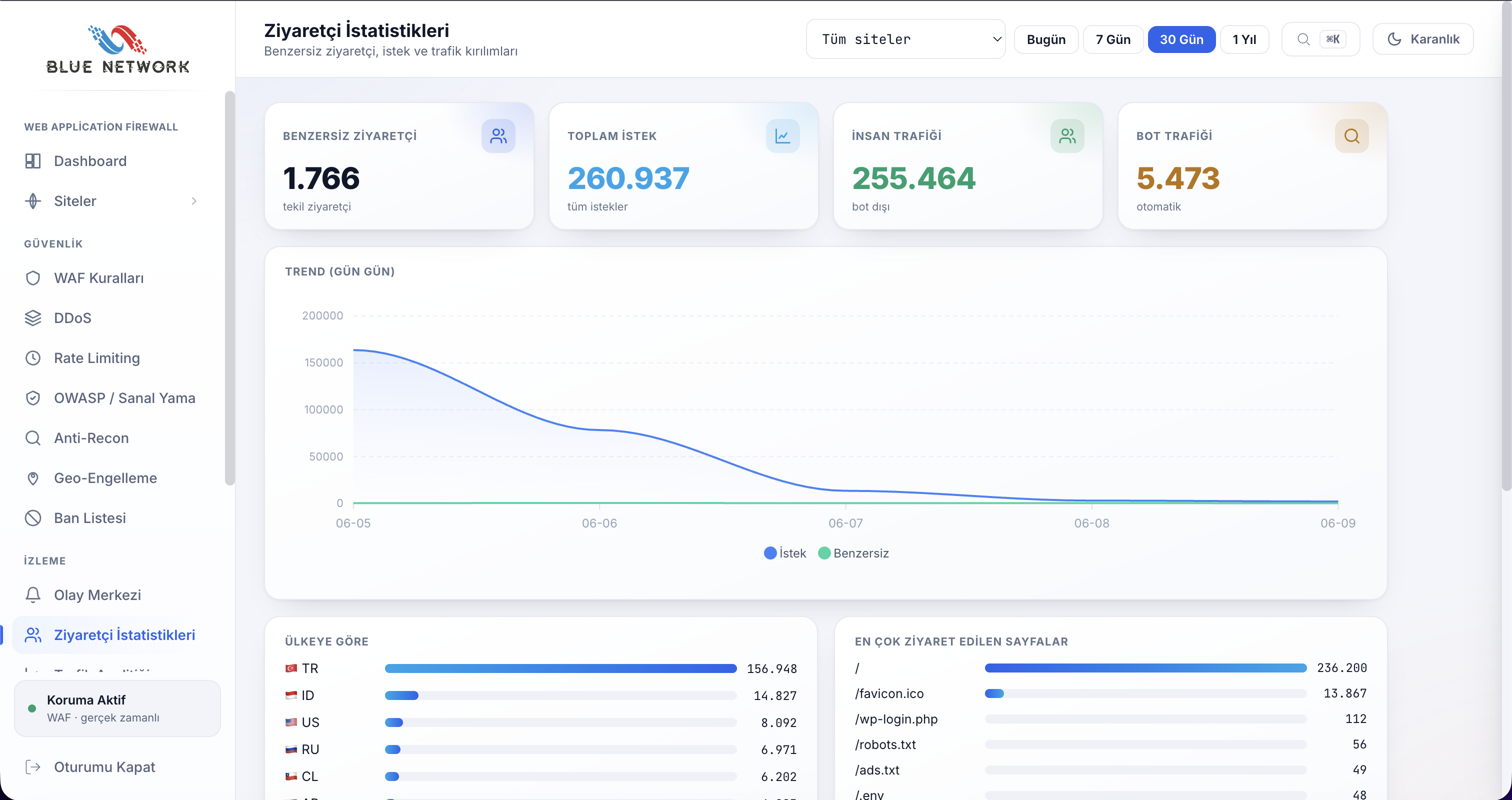This screenshot has height=800, width=1512.
Task: Click the TR country progress bar
Action: click(x=560, y=668)
